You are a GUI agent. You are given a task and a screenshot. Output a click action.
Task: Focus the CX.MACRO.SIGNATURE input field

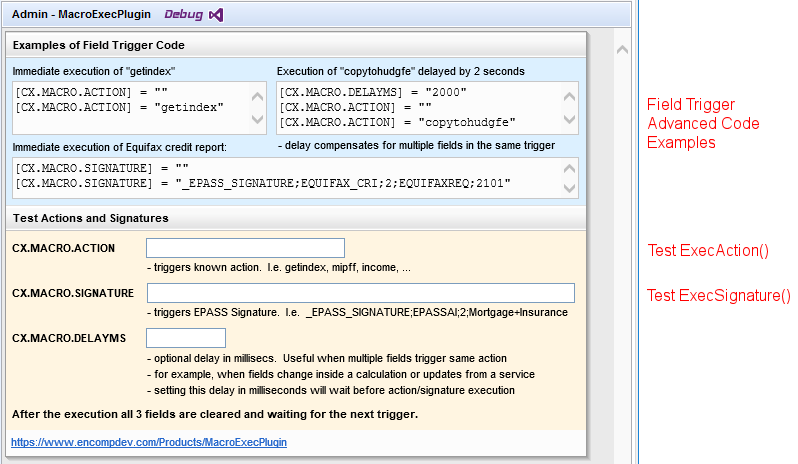click(x=361, y=293)
